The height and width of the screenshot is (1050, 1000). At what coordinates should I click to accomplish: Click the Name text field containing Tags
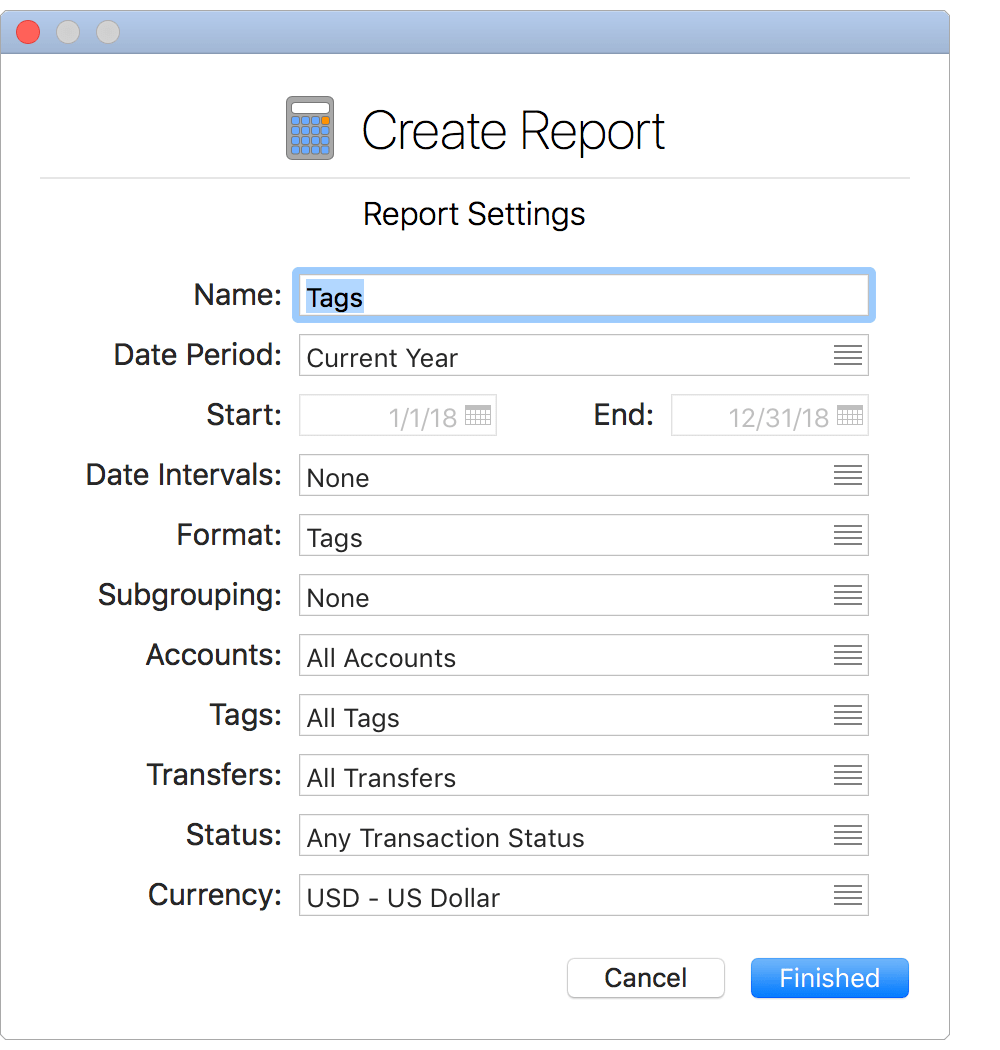(583, 295)
